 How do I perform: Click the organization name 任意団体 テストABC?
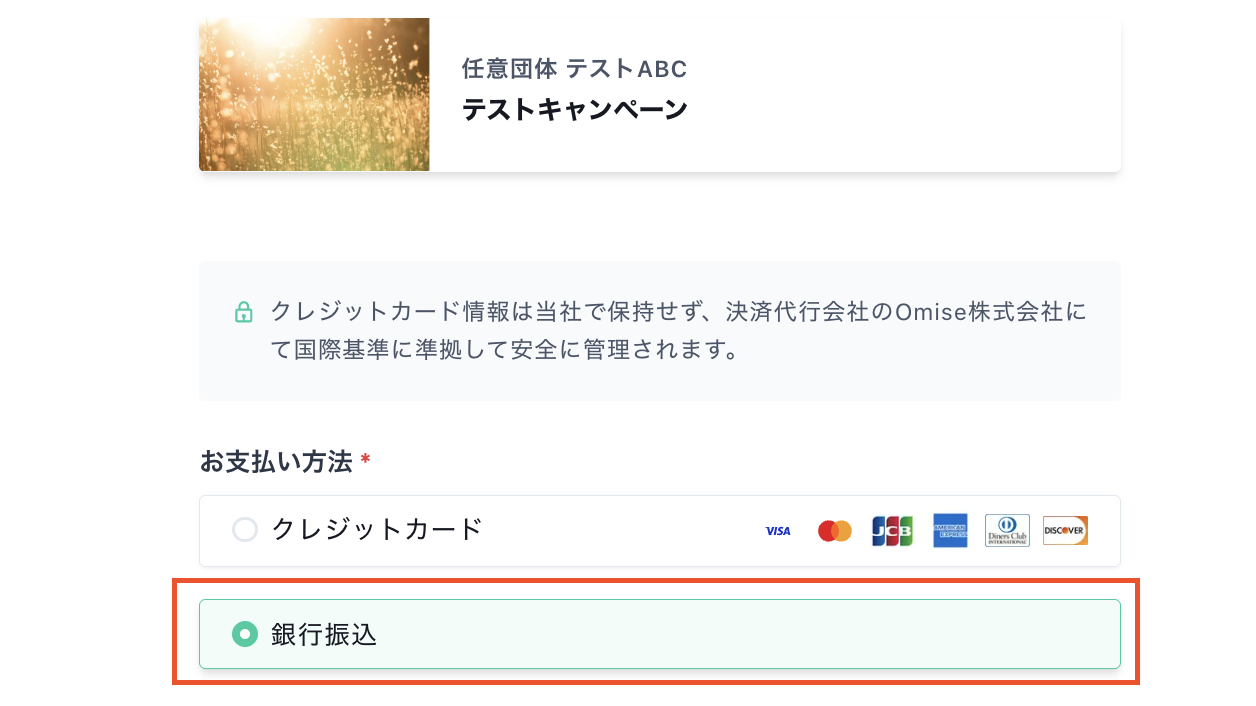pos(575,68)
